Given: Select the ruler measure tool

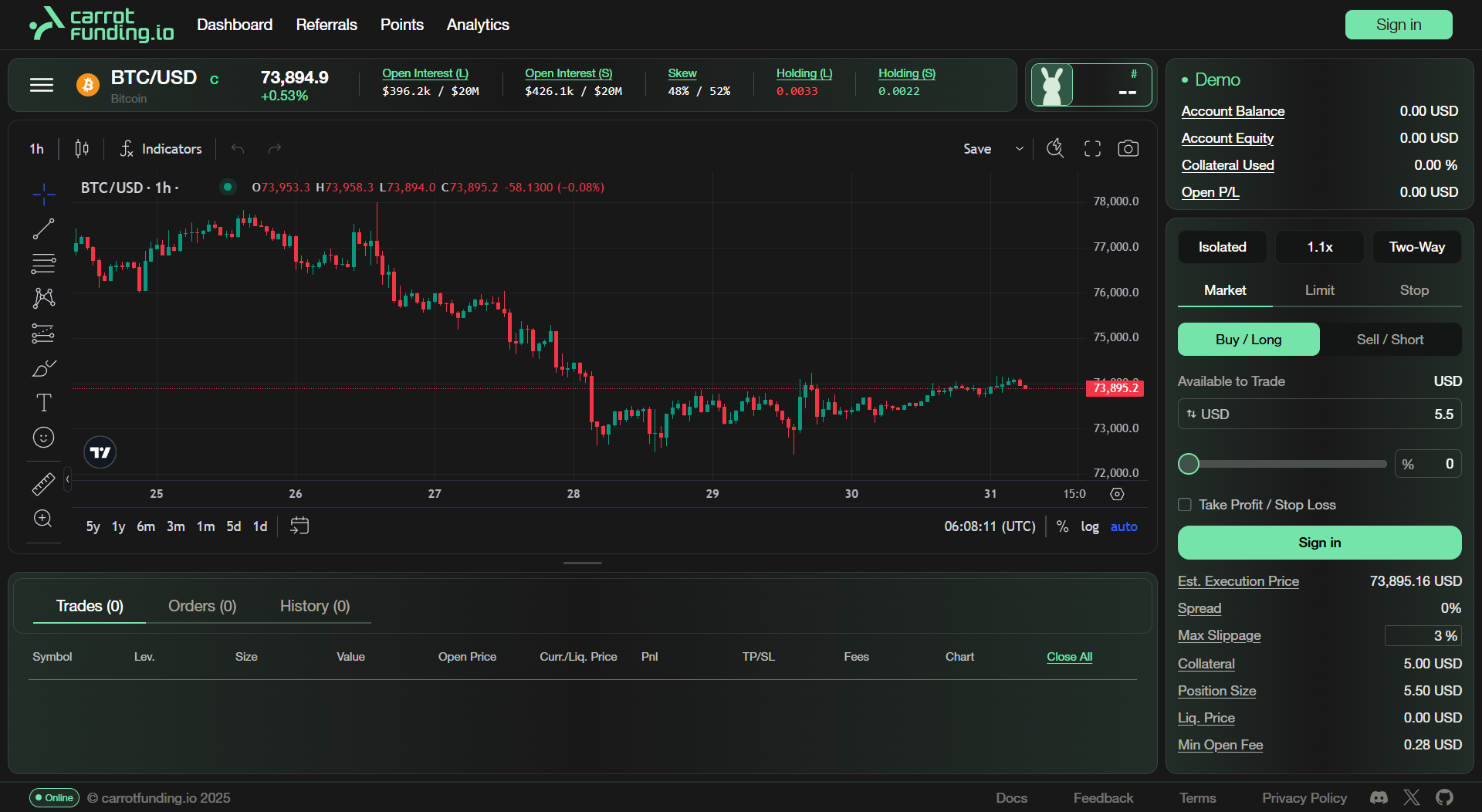Looking at the screenshot, I should pyautogui.click(x=44, y=484).
